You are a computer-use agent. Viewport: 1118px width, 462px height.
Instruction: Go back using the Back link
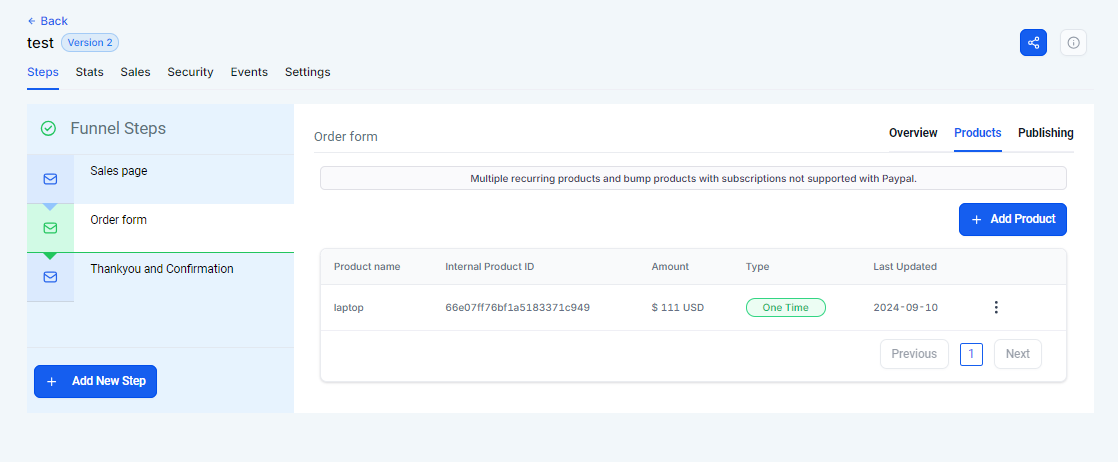click(47, 21)
